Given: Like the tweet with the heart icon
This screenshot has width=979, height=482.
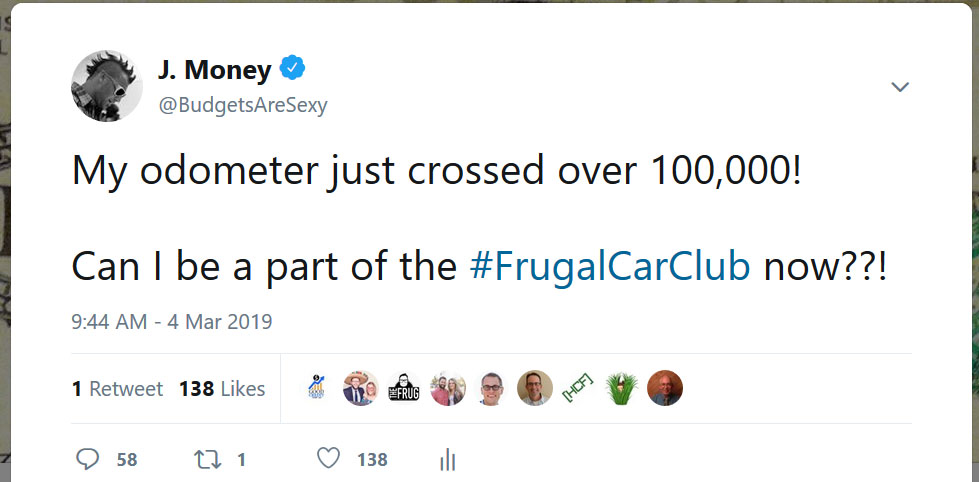Looking at the screenshot, I should click(328, 459).
